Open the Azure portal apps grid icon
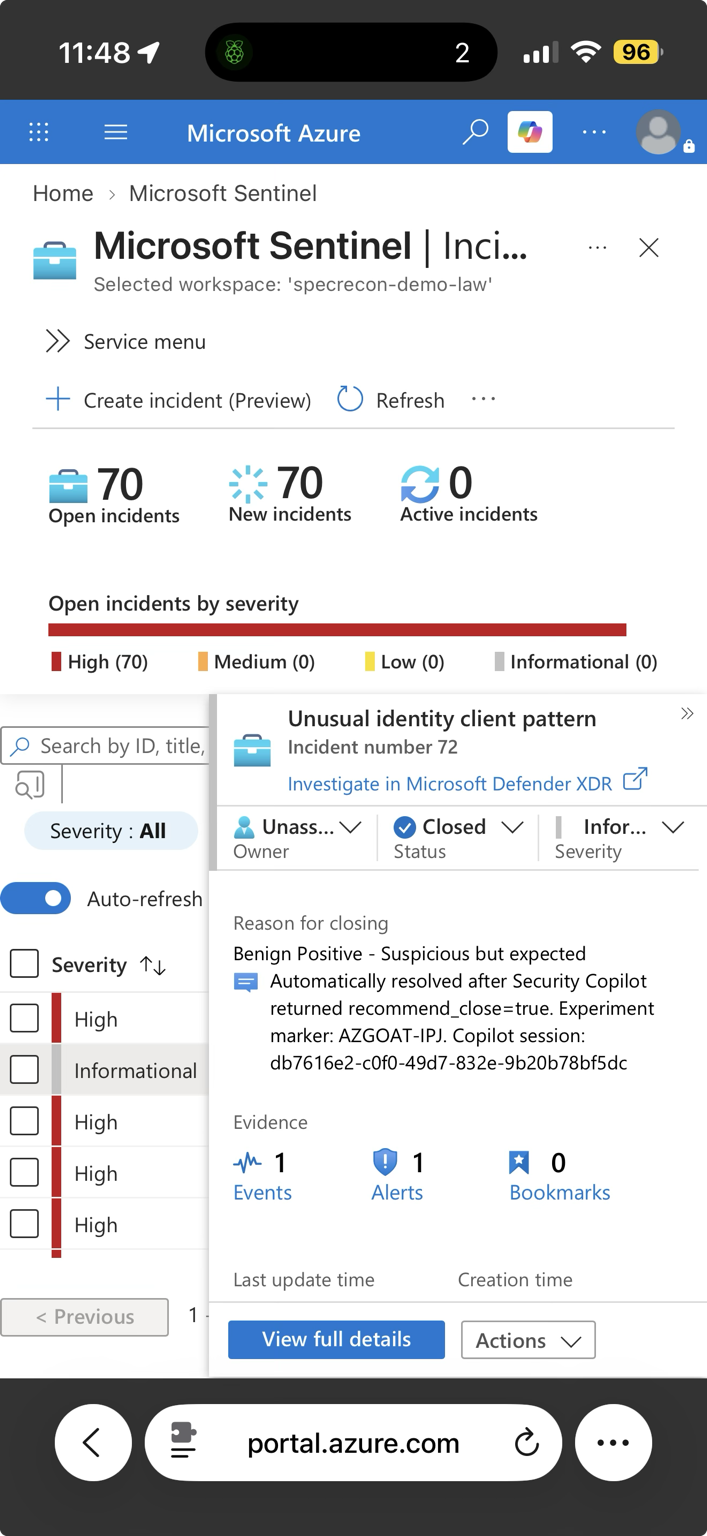 [39, 132]
